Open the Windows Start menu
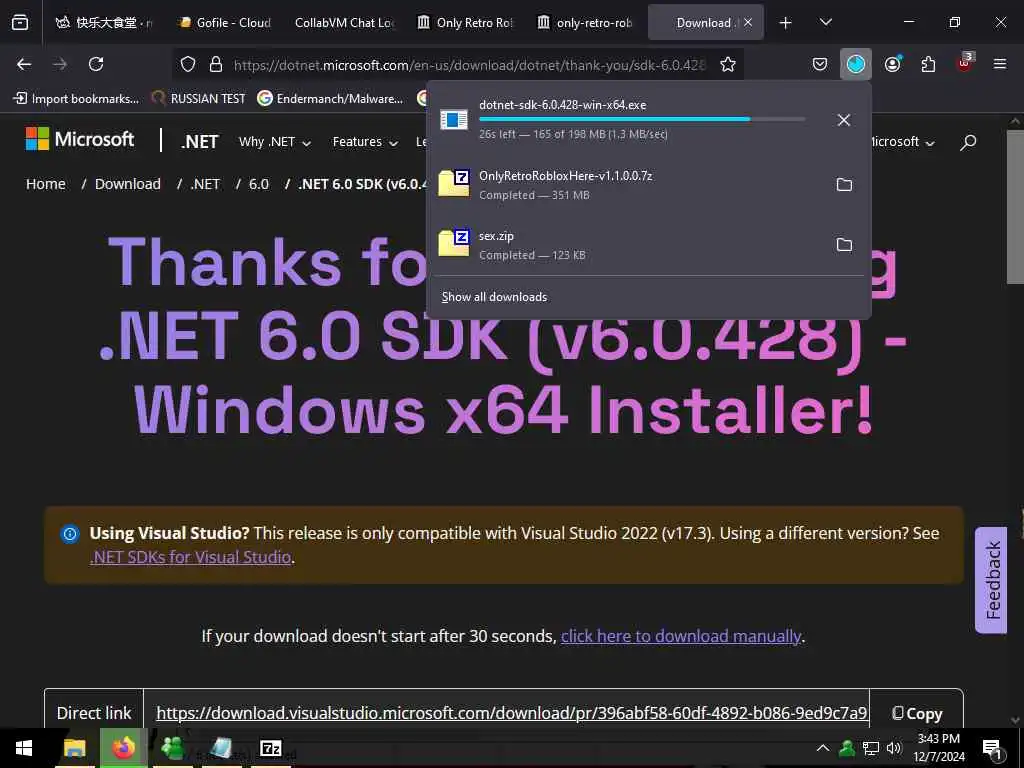The height and width of the screenshot is (768, 1024). click(x=24, y=748)
